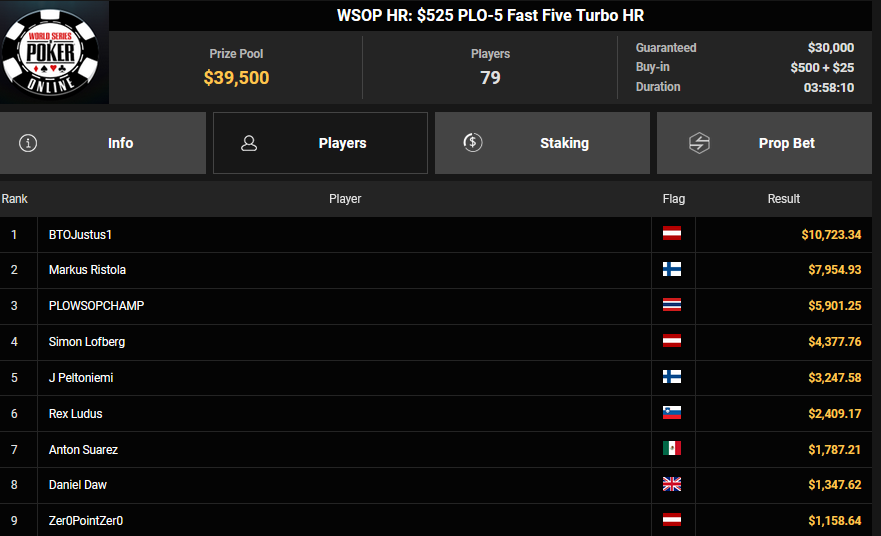Click the flag in PLOWSOPCHAMP's row

click(672, 305)
